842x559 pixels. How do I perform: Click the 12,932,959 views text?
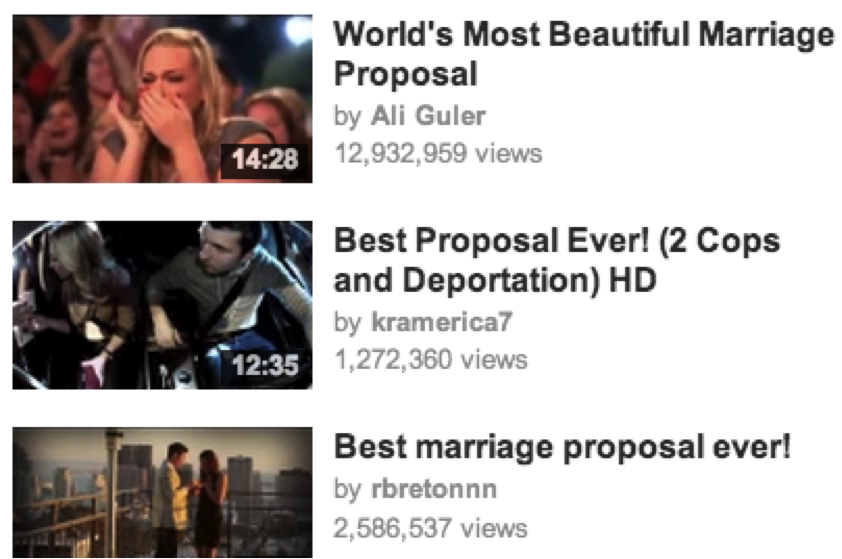(x=438, y=154)
